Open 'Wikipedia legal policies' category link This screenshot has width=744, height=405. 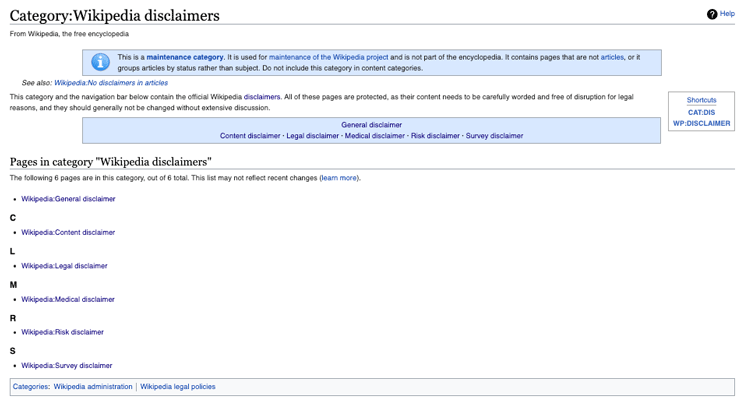click(178, 387)
